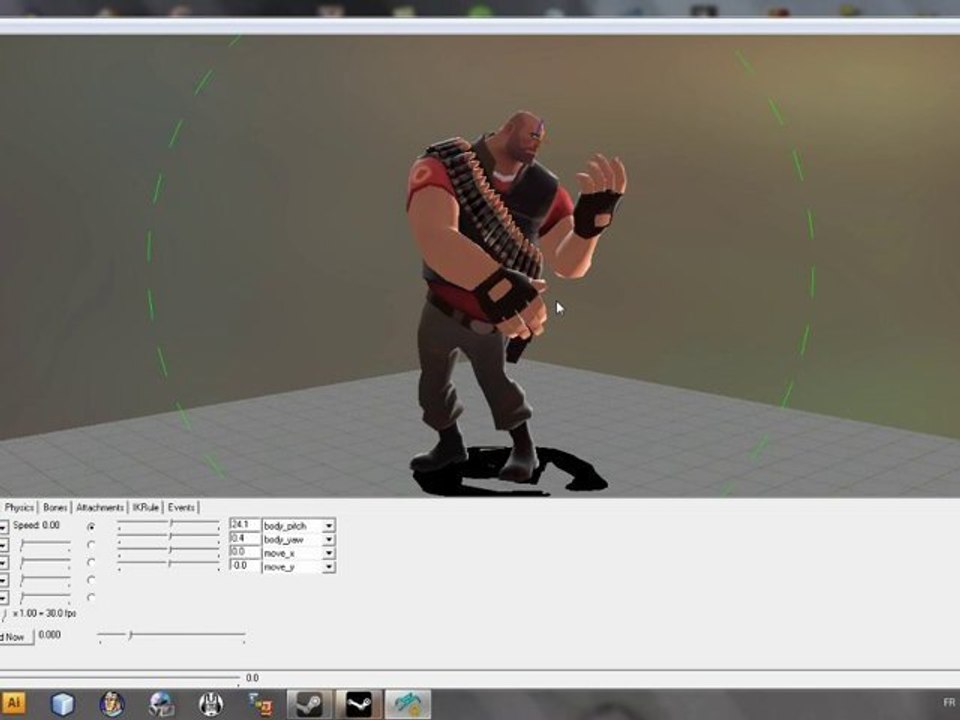Screen dimensions: 960x720
Task: Switch to the Events tab
Action: point(181,508)
